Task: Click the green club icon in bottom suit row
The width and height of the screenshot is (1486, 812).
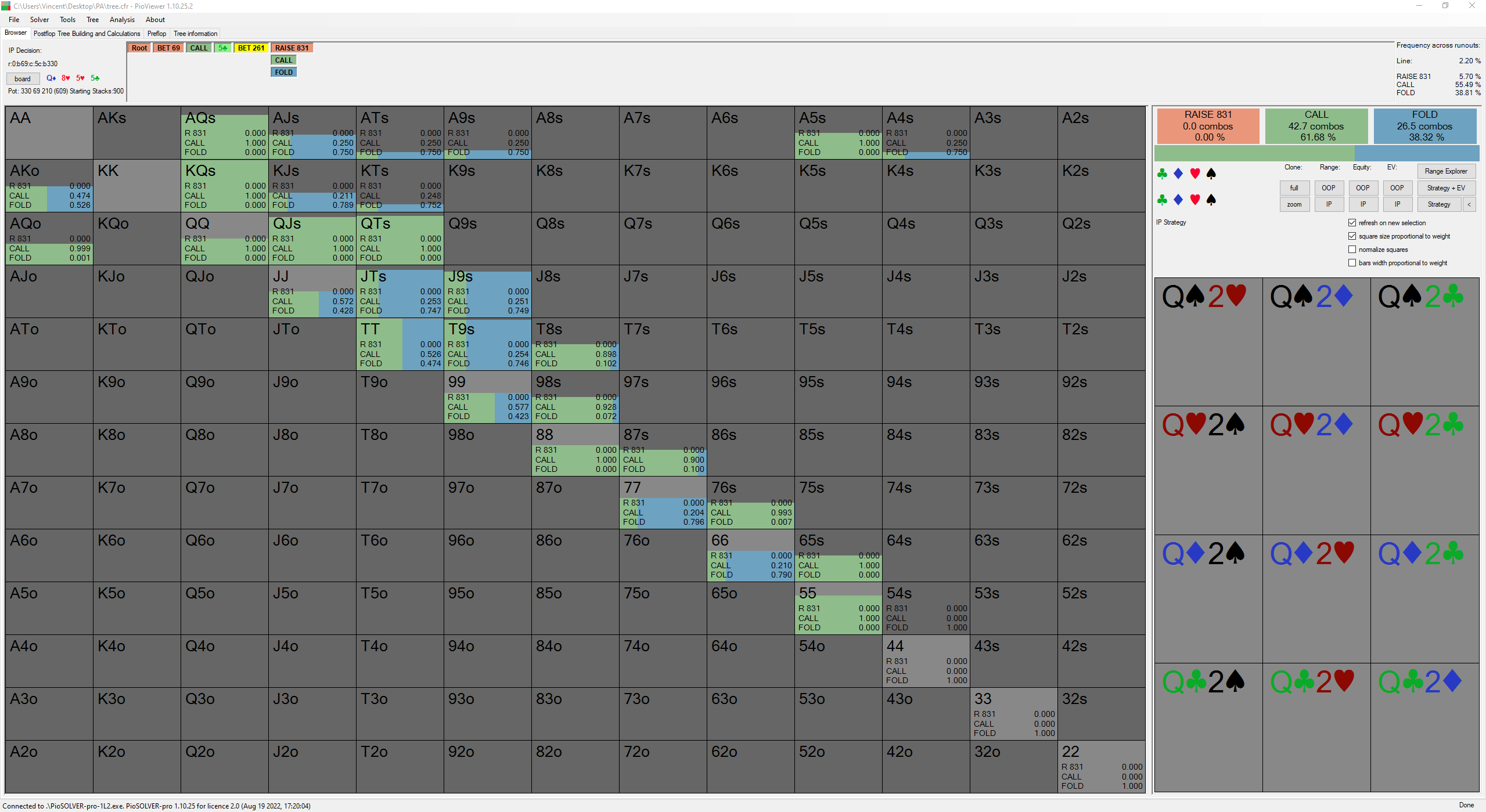Action: pos(1162,200)
